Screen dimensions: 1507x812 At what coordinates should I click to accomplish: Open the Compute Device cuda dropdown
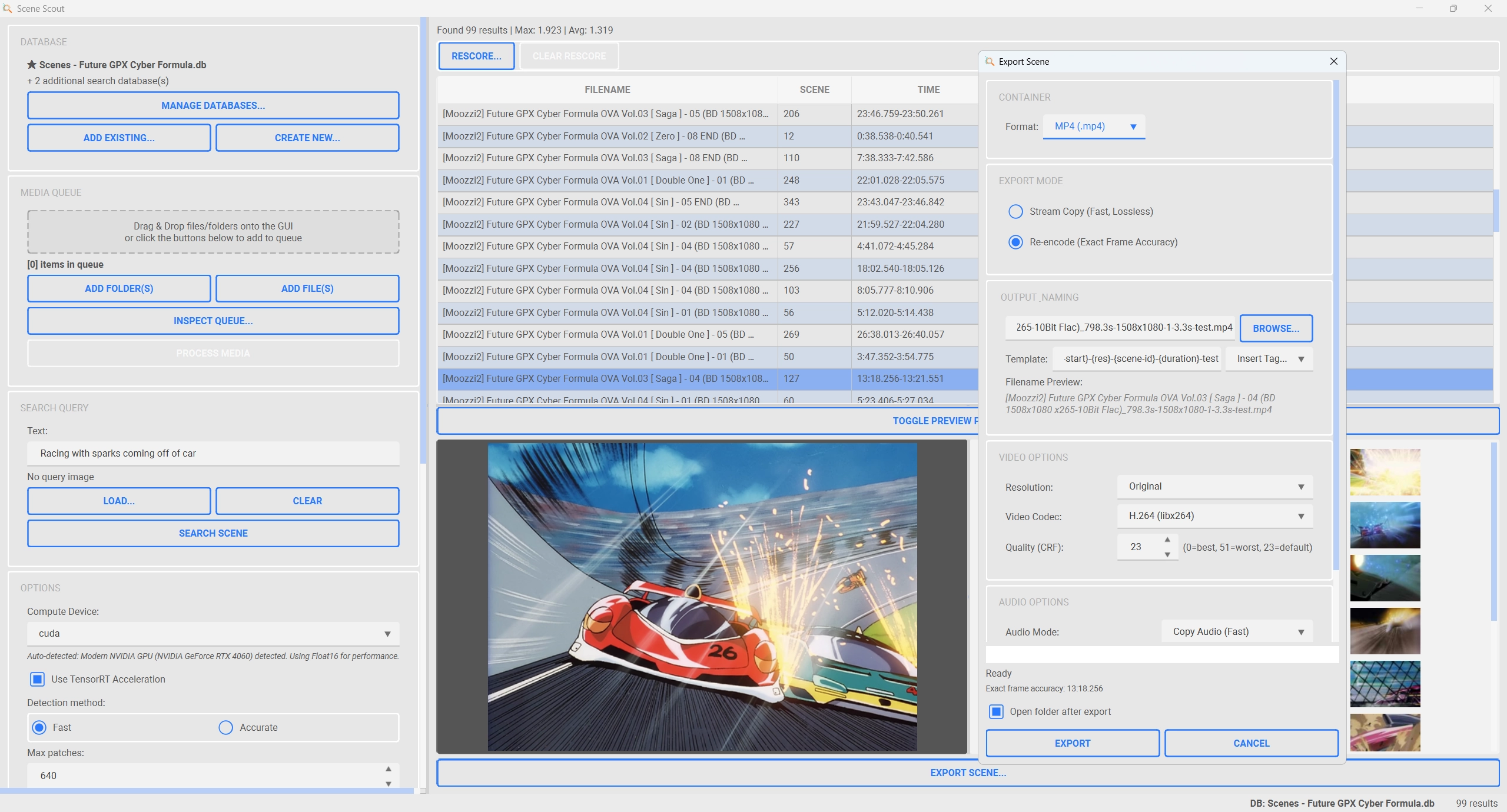pyautogui.click(x=213, y=634)
